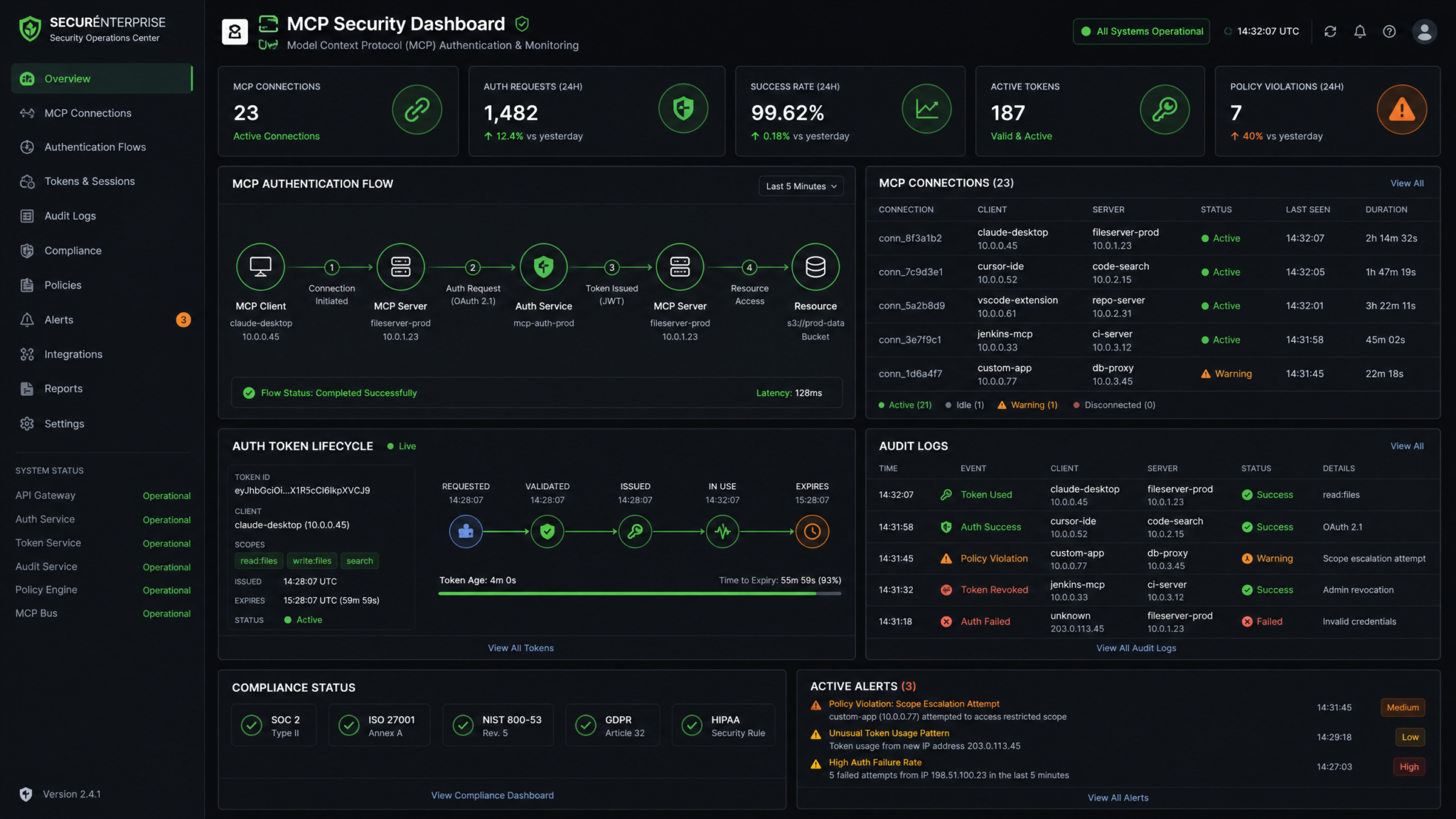Screen dimensions: 1456x819
Task: Click the NIST 800-53 compliance card
Action: 498,725
